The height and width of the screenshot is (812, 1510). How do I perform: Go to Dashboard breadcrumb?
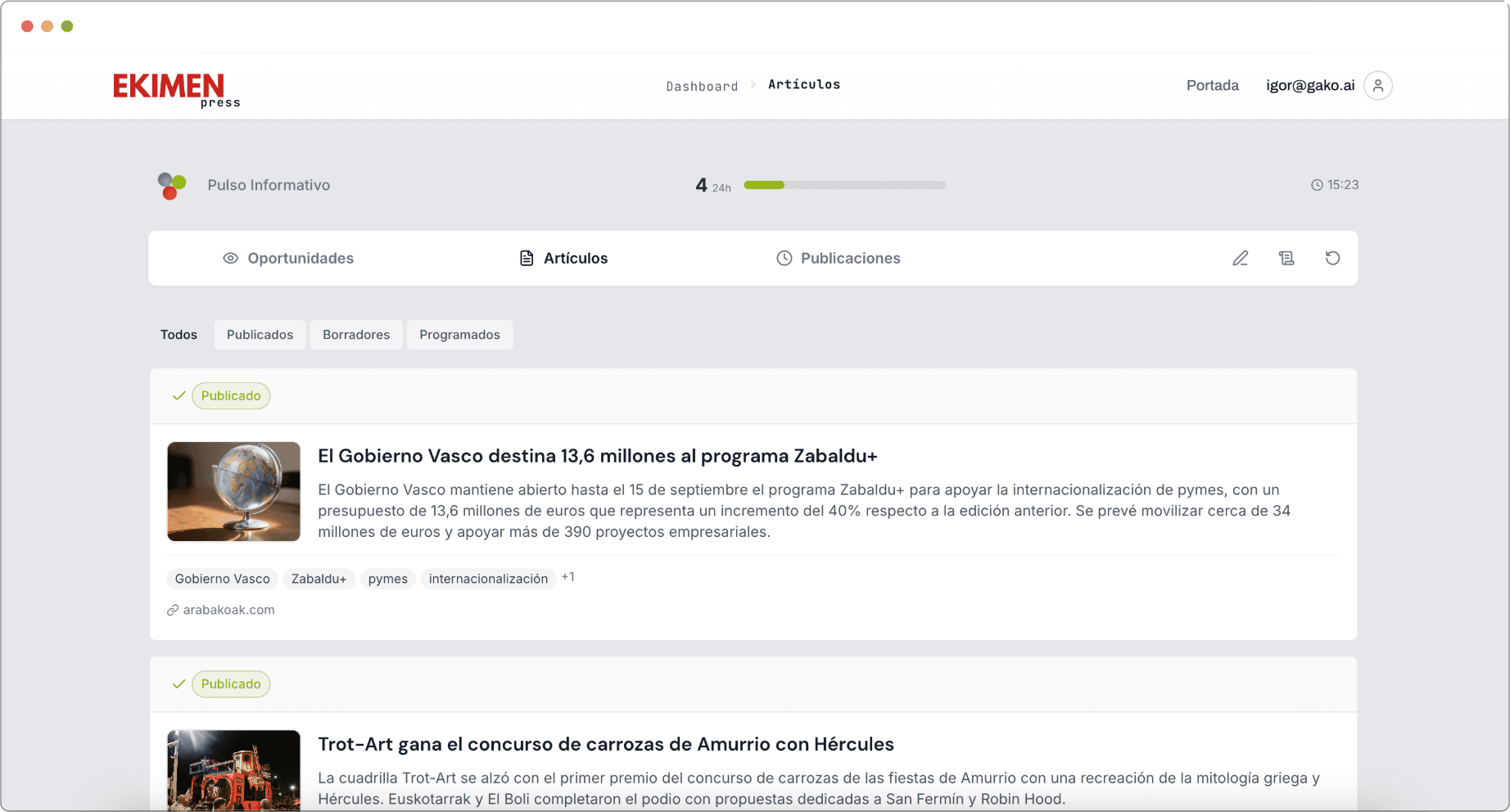click(702, 86)
